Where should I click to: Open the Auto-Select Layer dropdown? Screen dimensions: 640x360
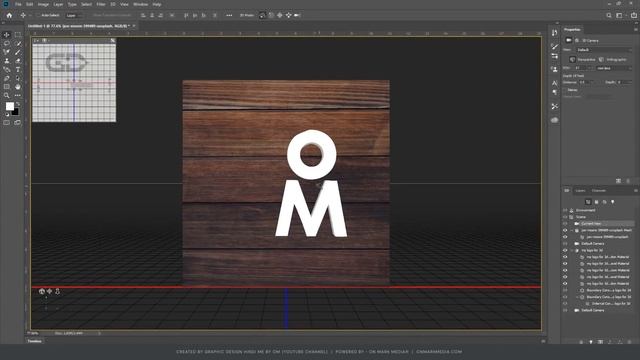click(73, 15)
